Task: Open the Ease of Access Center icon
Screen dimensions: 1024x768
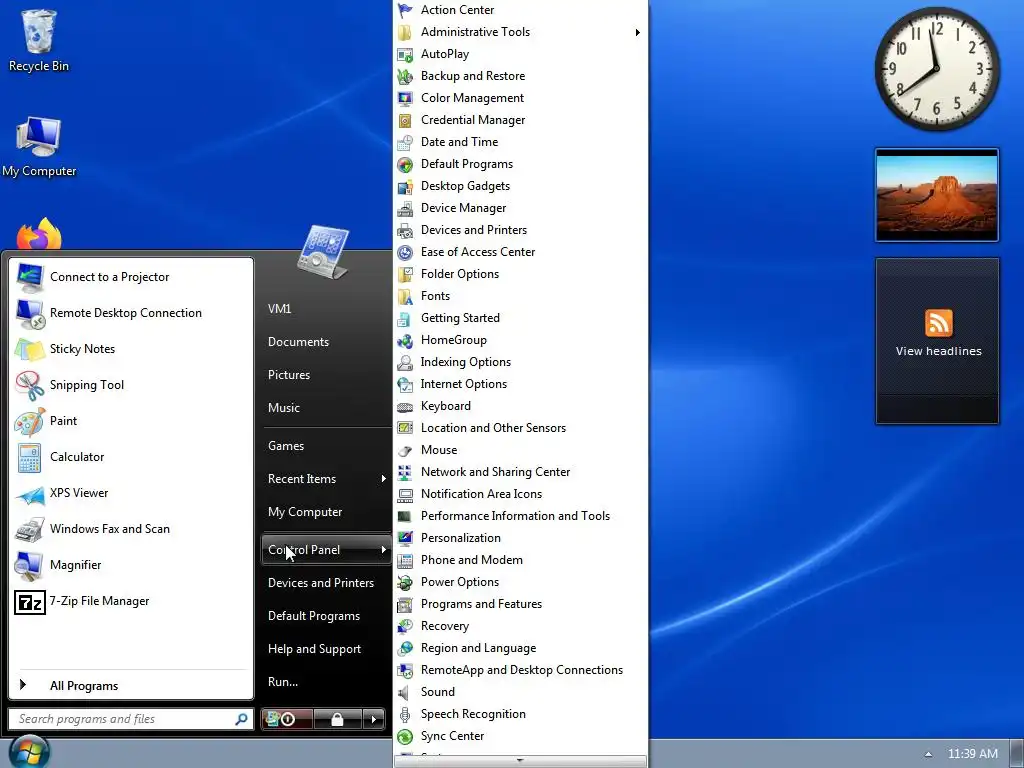Action: point(405,252)
